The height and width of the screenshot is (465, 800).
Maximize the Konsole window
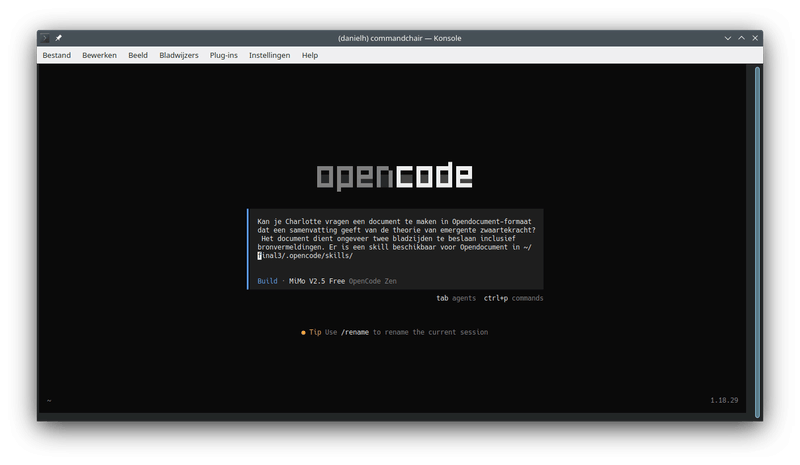tap(741, 38)
